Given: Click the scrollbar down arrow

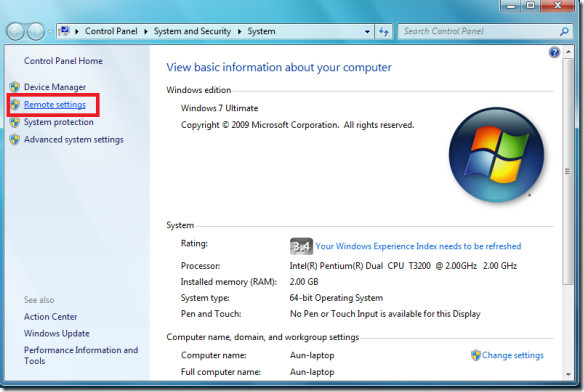Looking at the screenshot, I should pos(568,374).
